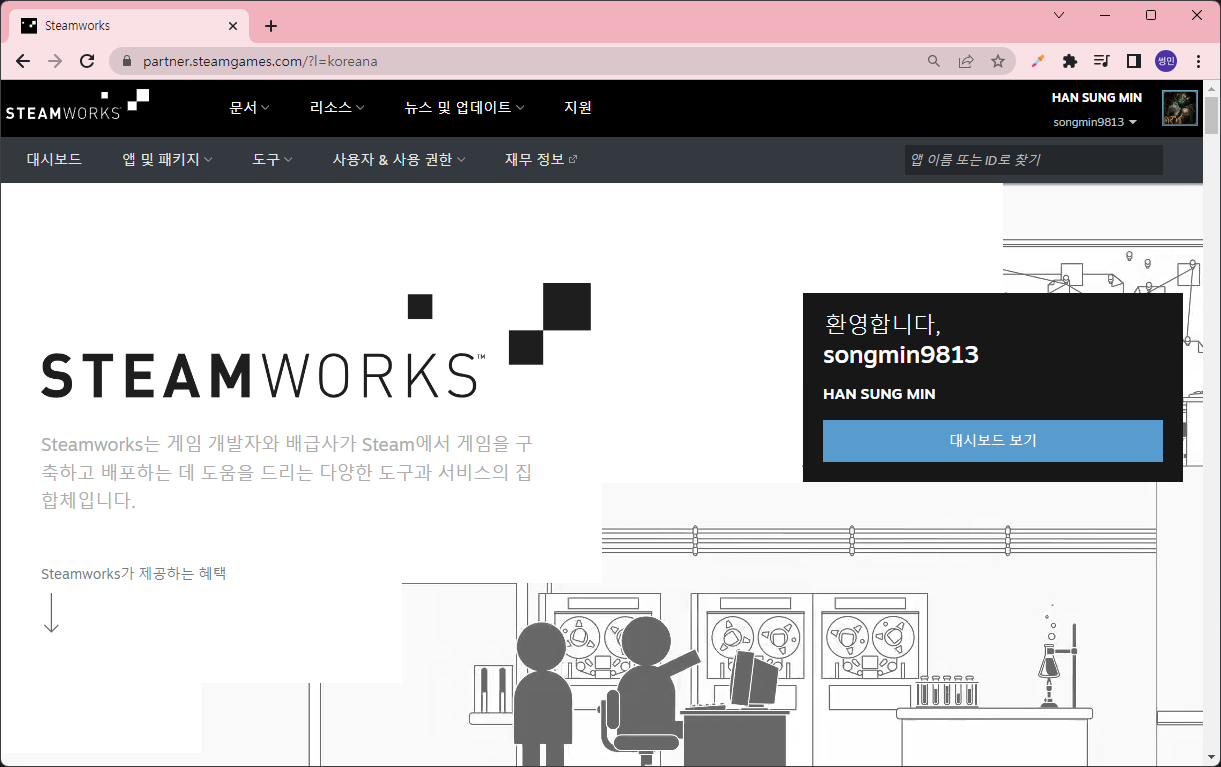Open the Extensions puzzle icon
Screen dimensions: 1221x767
pos(1070,61)
